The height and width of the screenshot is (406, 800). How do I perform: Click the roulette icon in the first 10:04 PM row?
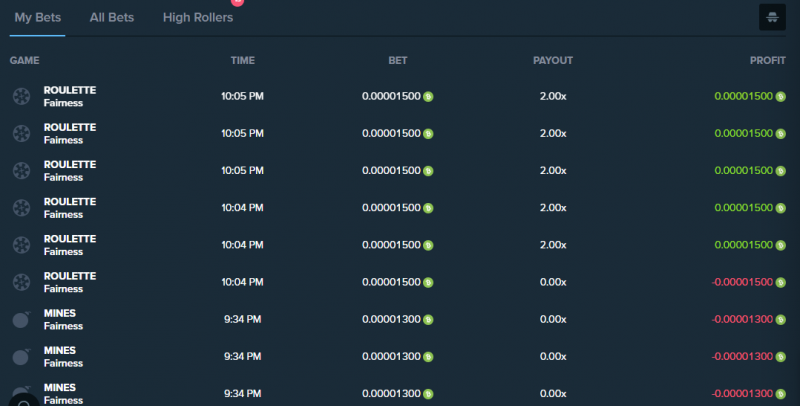pyautogui.click(x=21, y=208)
